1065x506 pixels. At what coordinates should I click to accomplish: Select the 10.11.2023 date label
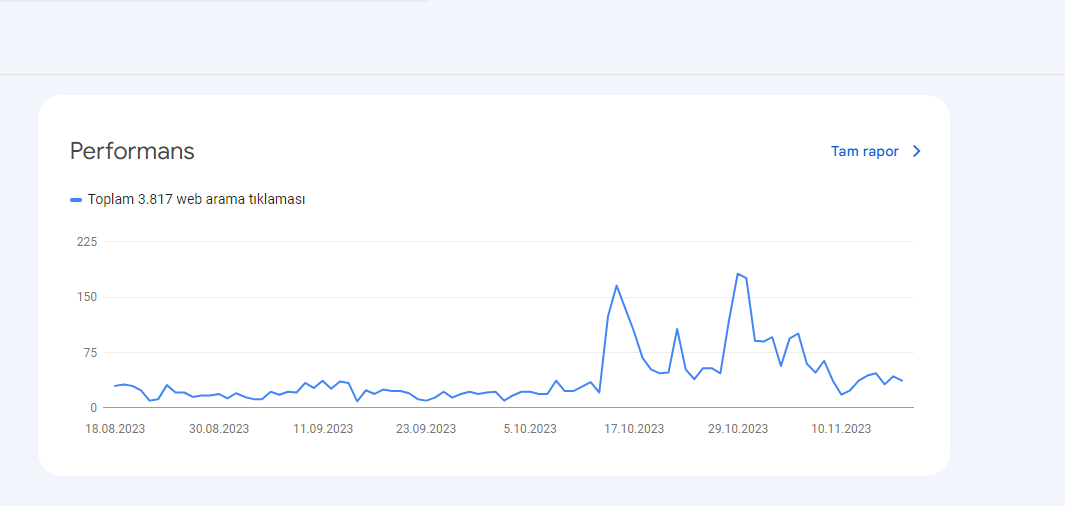pos(841,429)
